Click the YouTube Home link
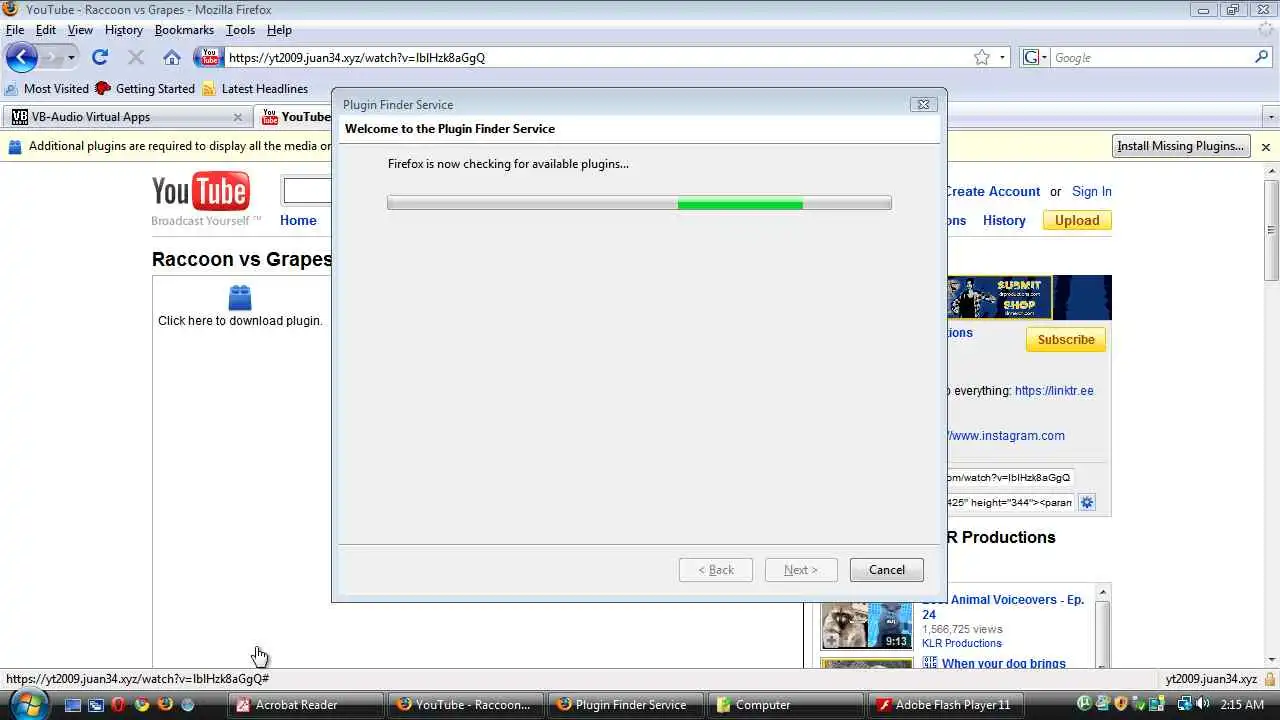This screenshot has height=720, width=1280. tap(298, 221)
